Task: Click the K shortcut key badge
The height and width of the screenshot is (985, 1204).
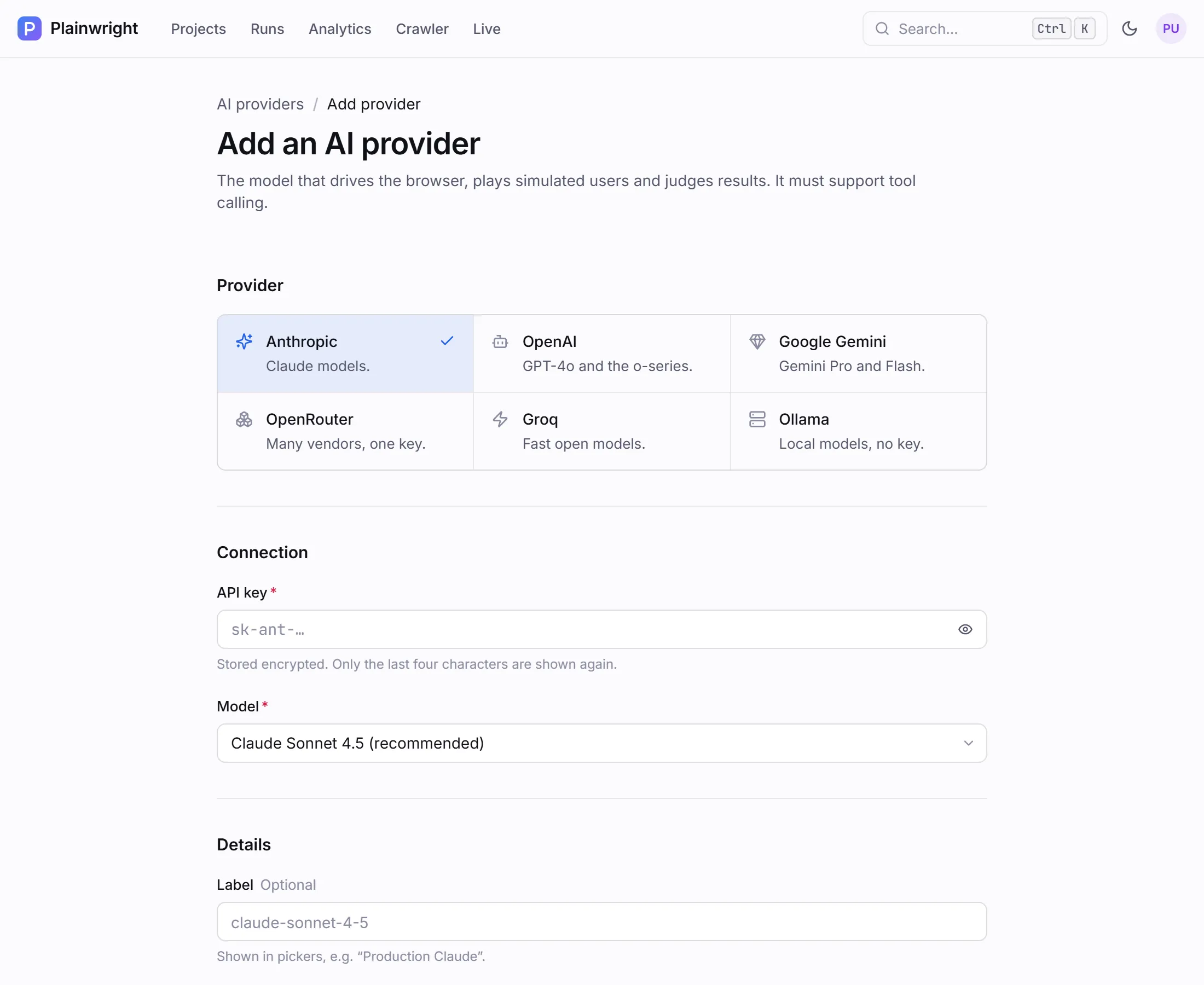Action: (1084, 28)
